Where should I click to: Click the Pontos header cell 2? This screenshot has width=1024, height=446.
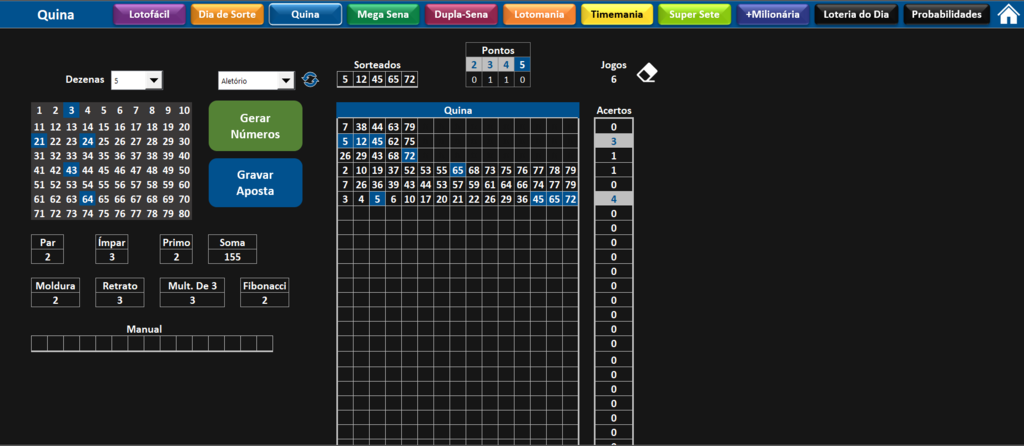tap(474, 65)
